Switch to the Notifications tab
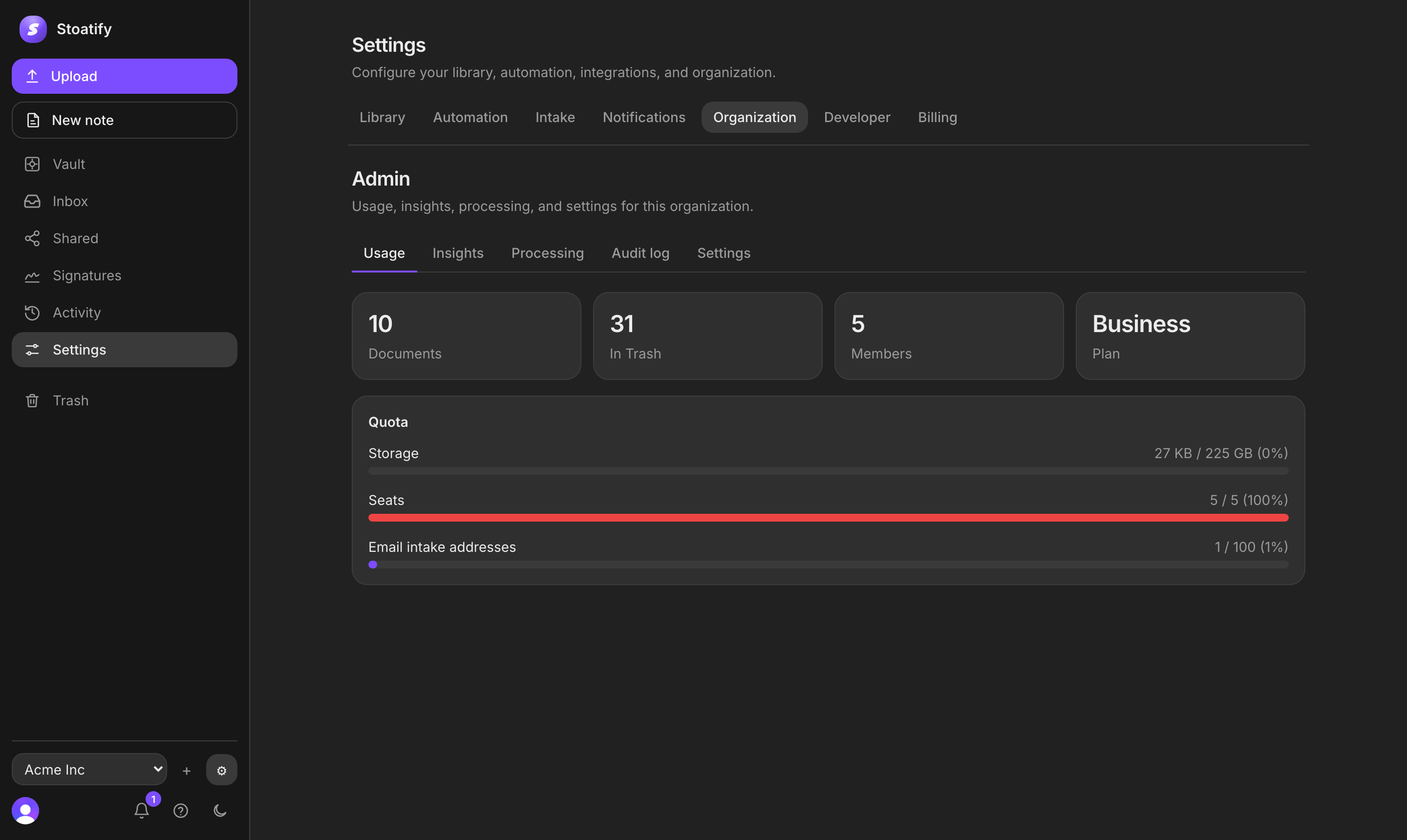Image resolution: width=1407 pixels, height=840 pixels. pyautogui.click(x=644, y=117)
